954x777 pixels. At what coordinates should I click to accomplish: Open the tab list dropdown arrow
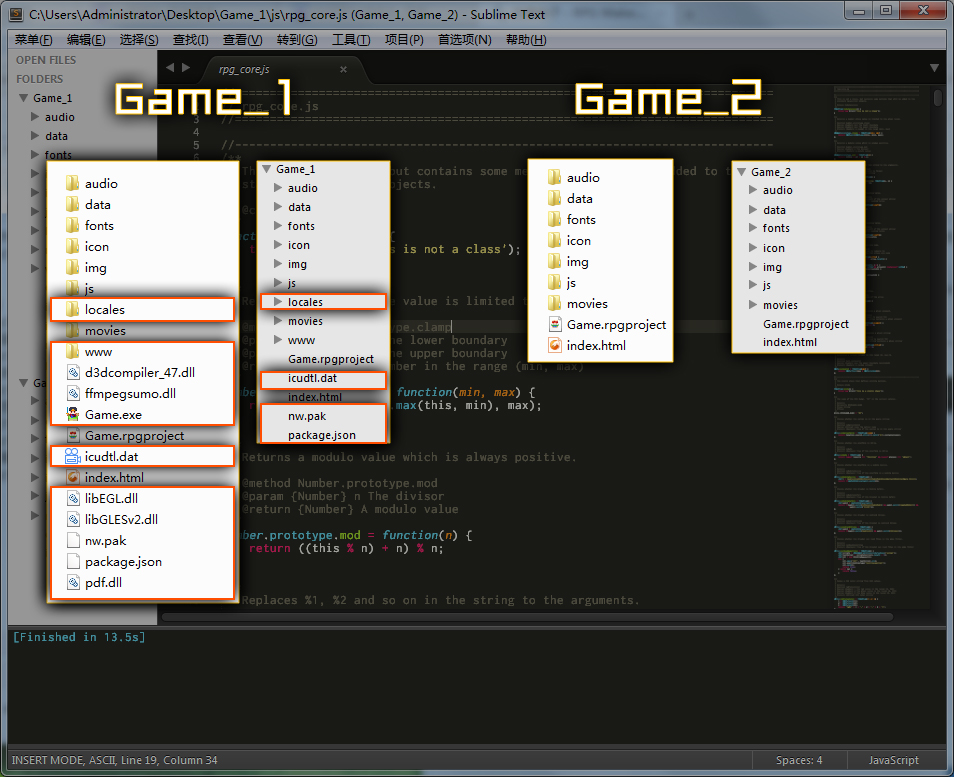point(935,68)
